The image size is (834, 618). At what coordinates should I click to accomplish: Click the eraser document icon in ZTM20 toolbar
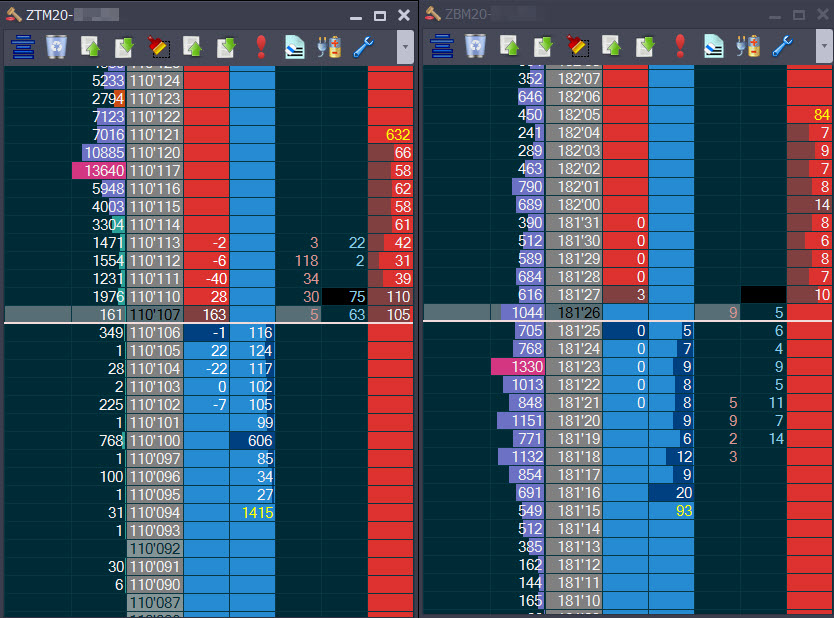tap(295, 46)
